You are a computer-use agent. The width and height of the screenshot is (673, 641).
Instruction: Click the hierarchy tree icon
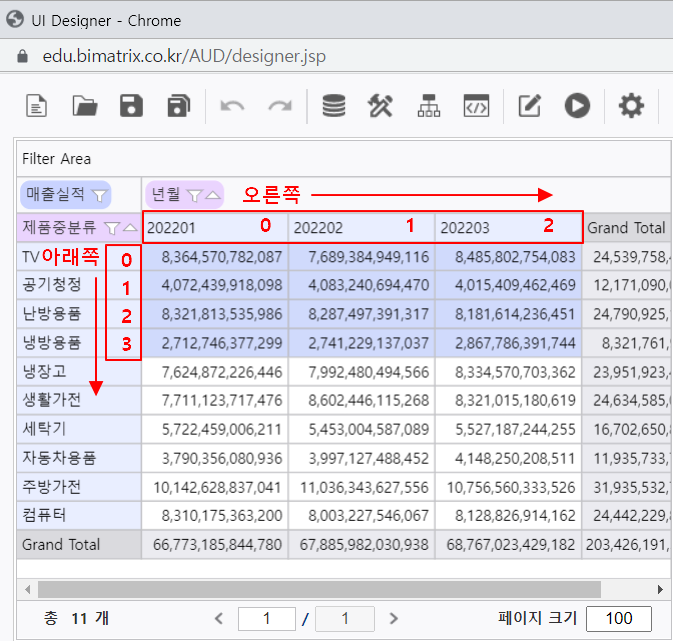[x=428, y=105]
